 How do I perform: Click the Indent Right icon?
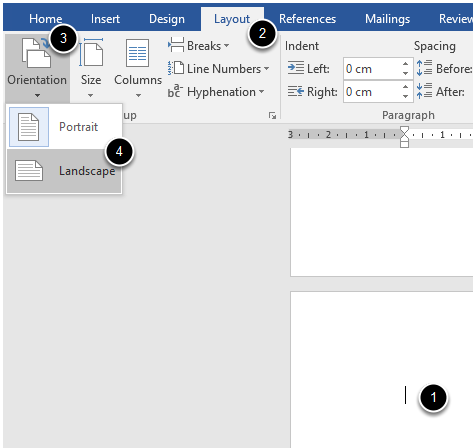296,91
